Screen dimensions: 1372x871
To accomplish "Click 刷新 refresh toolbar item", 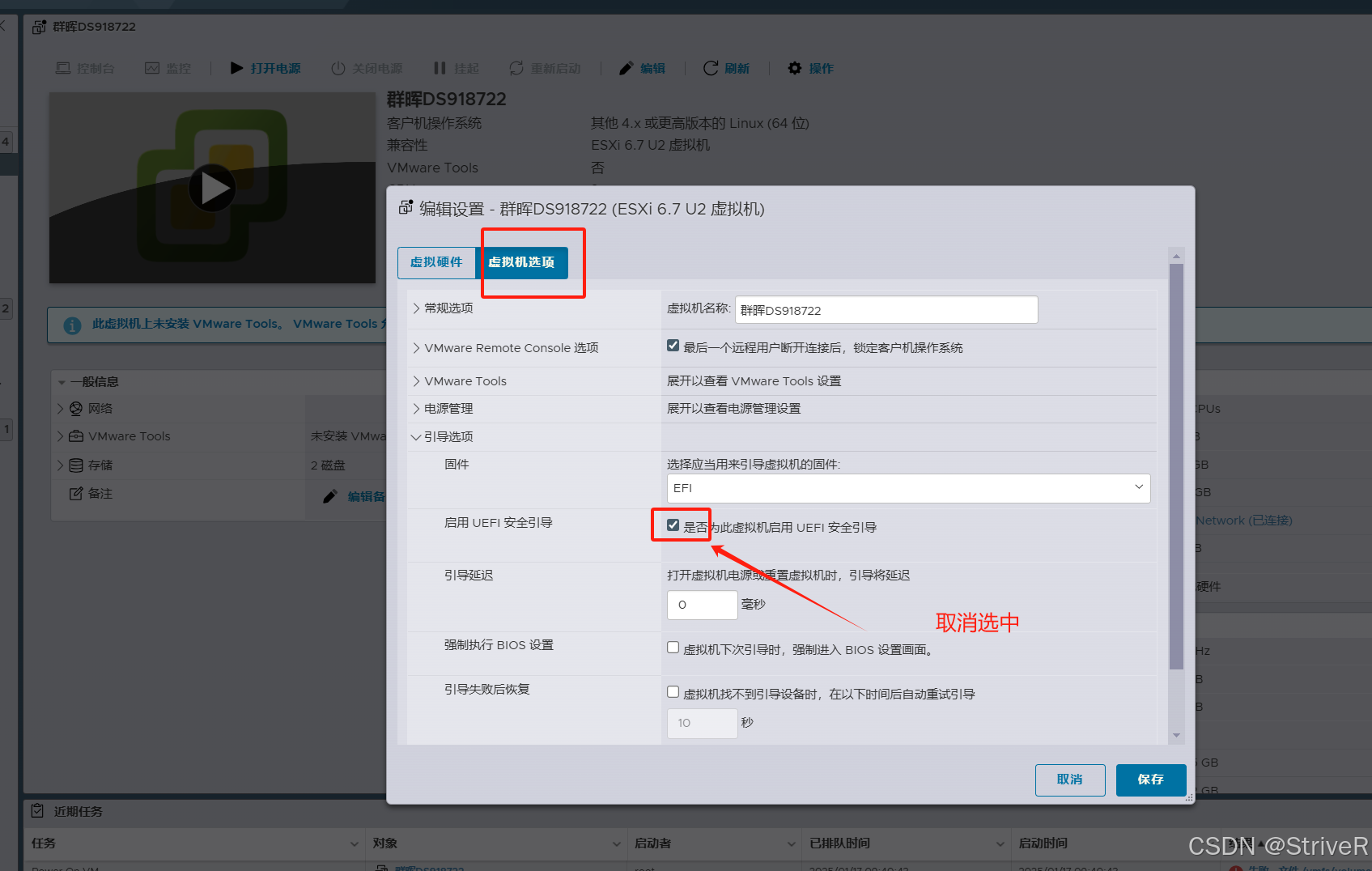I will click(x=726, y=69).
